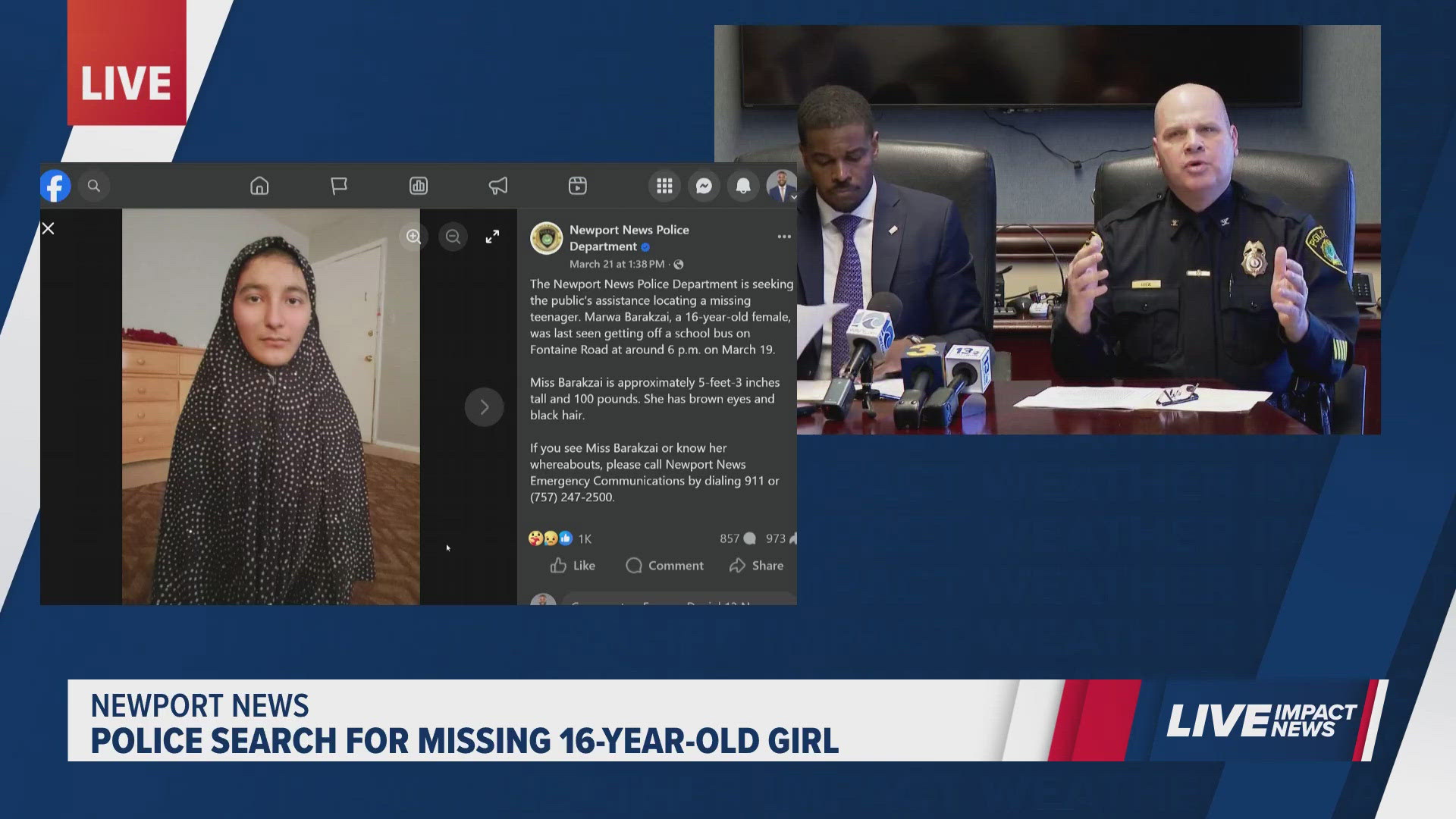Click the Facebook logo icon

(55, 186)
